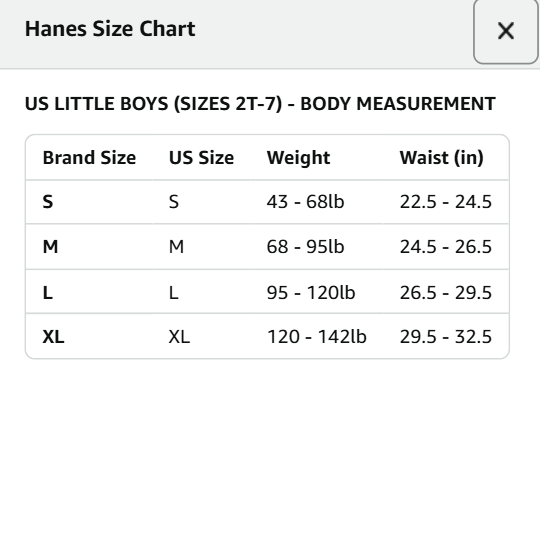Select the US Little Boys body measurement heading
The image size is (540, 544).
click(260, 104)
